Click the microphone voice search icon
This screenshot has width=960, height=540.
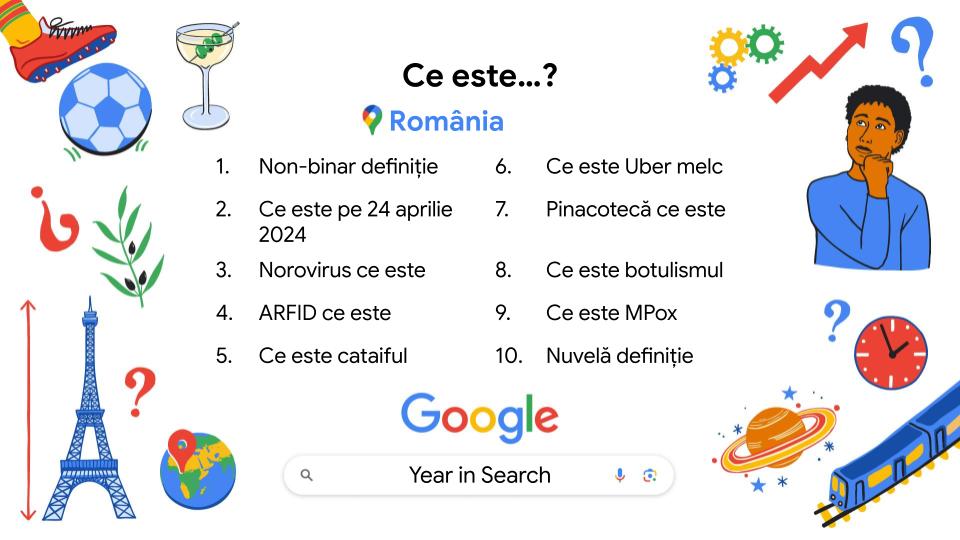pyautogui.click(x=620, y=475)
